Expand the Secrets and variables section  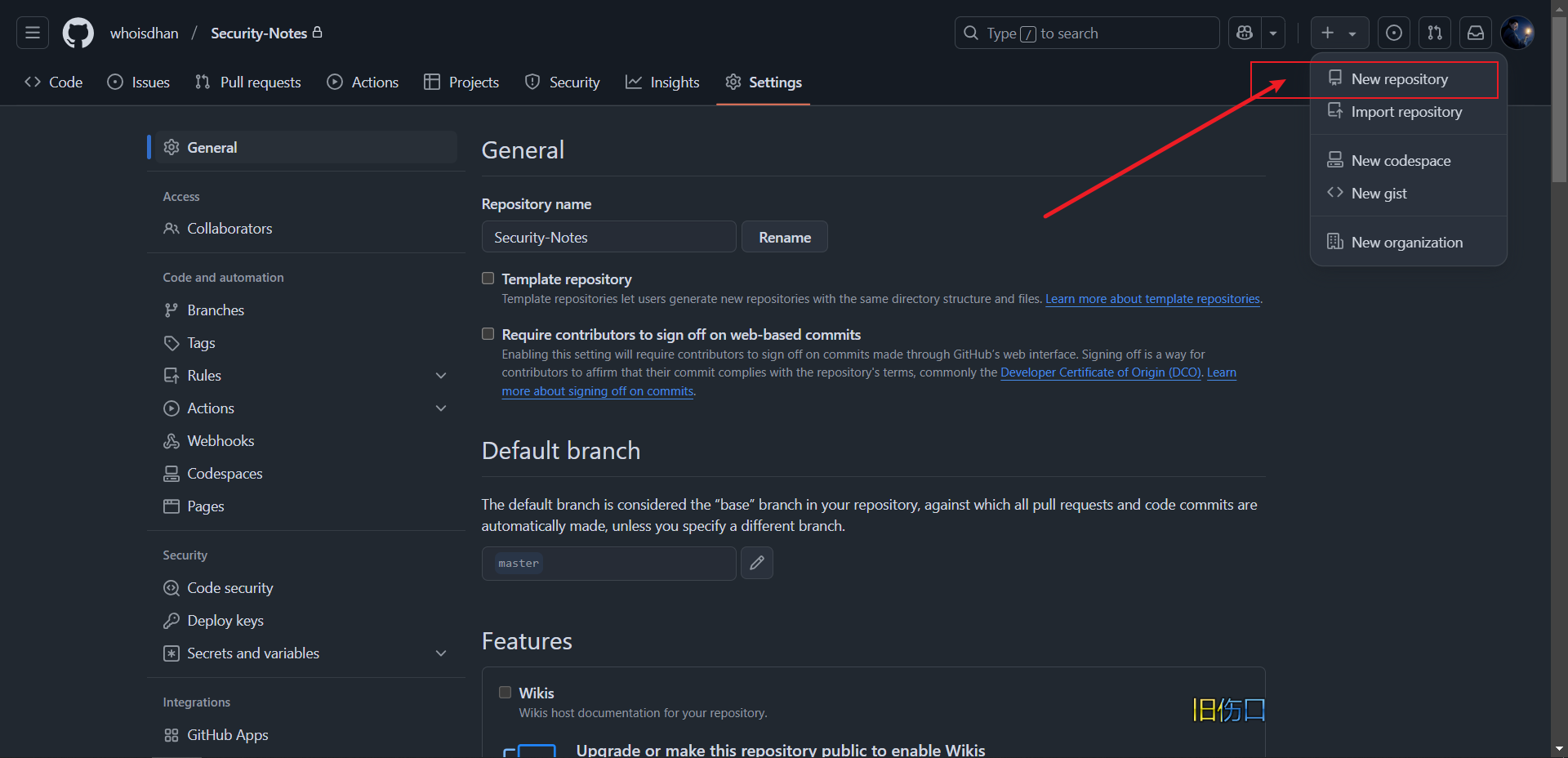point(441,653)
